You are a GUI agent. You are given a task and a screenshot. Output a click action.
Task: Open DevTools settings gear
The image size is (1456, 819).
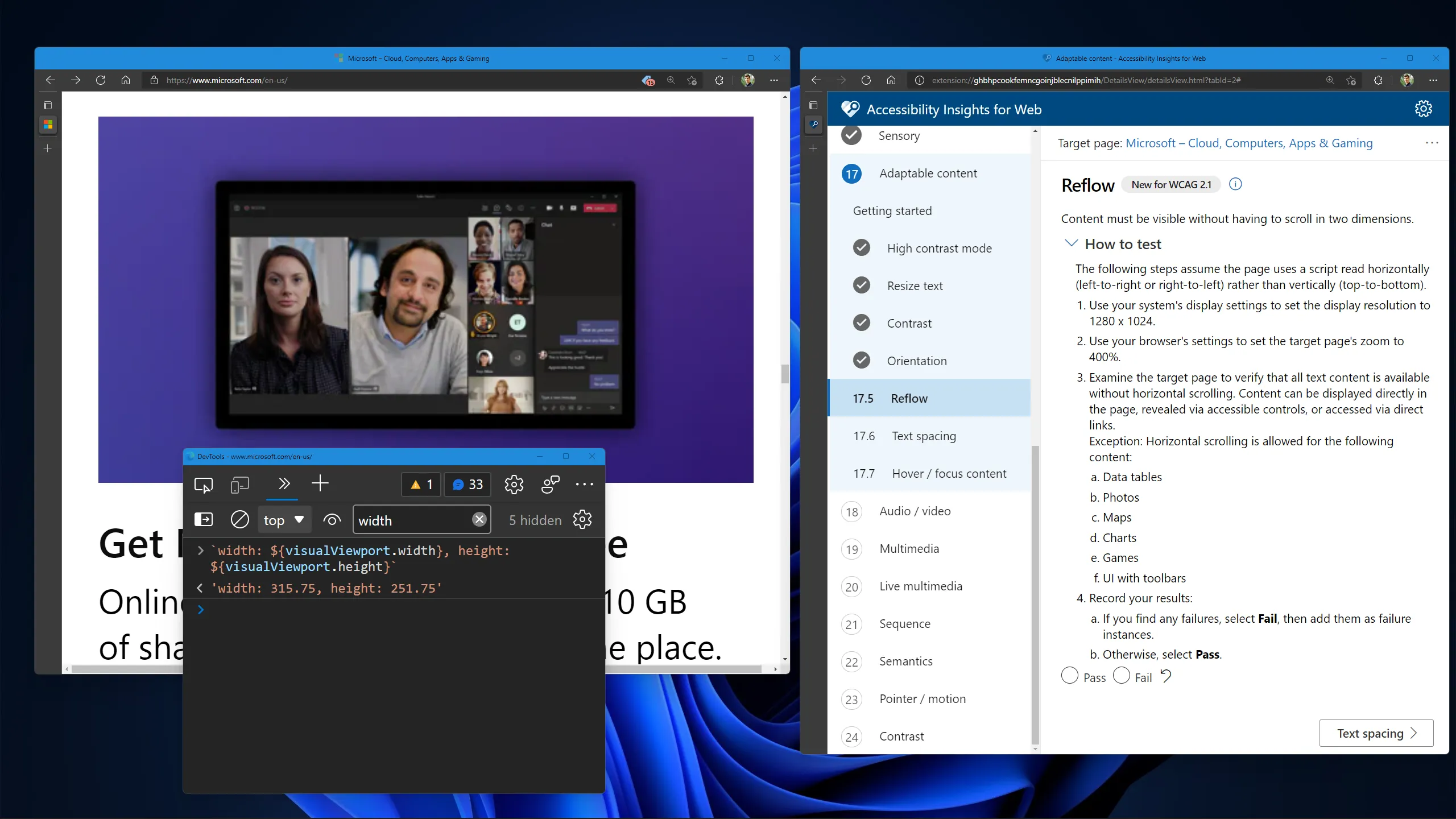point(513,484)
